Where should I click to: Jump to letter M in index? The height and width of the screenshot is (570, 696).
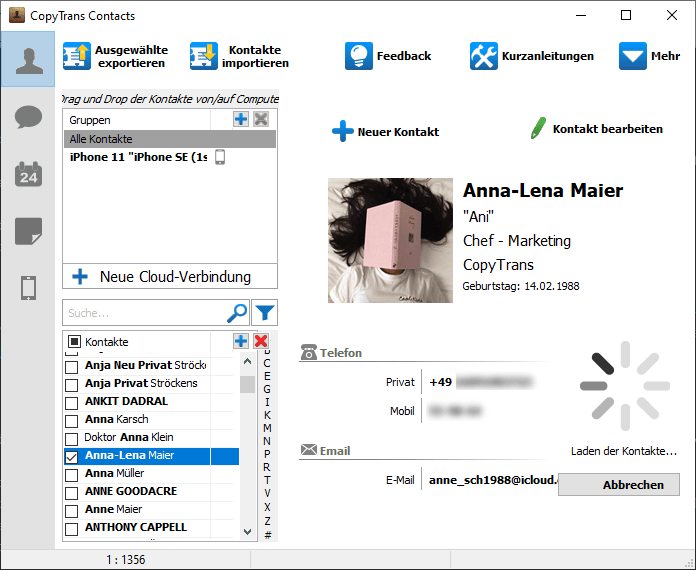[x=267, y=428]
